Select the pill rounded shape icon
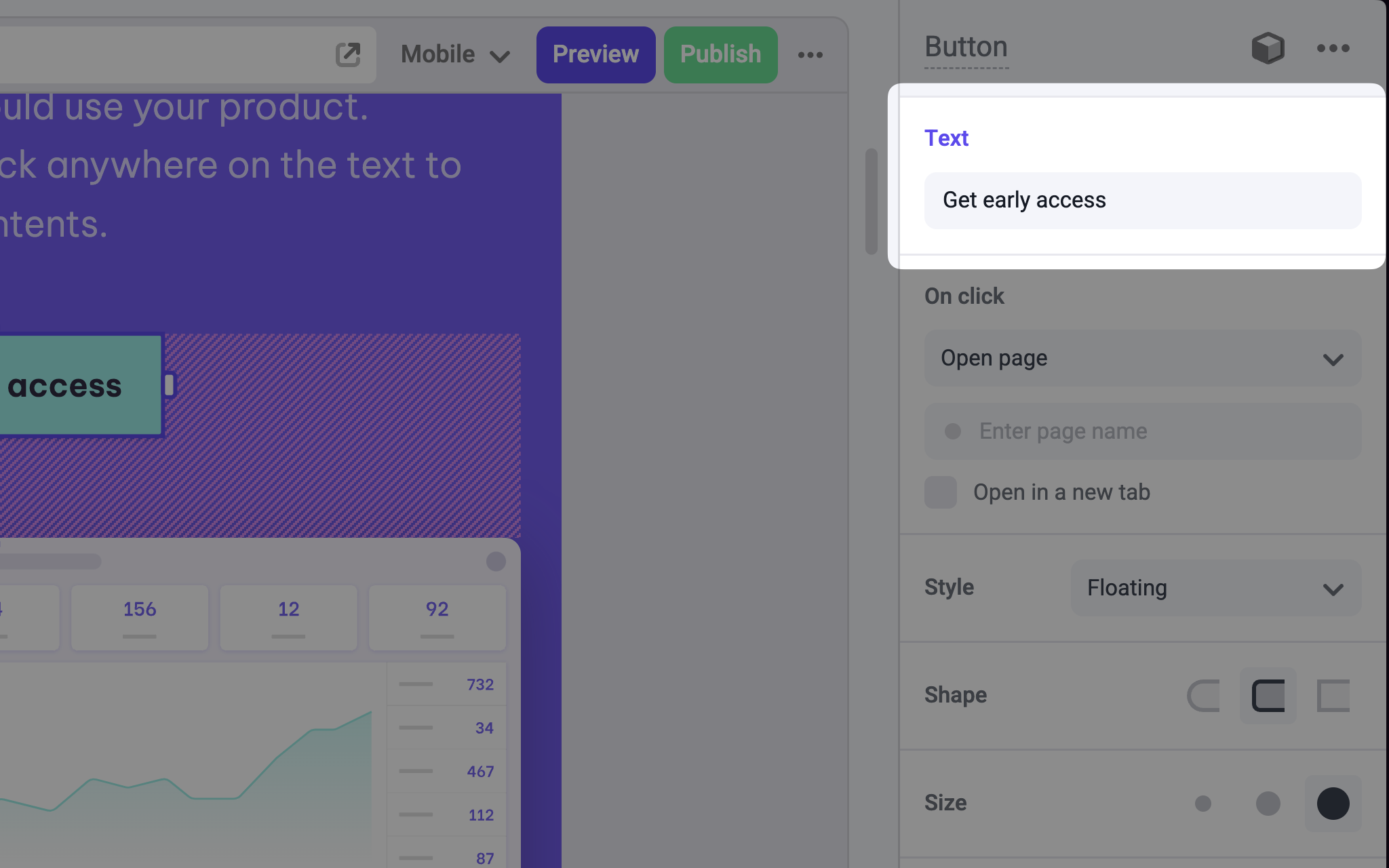 1204,696
